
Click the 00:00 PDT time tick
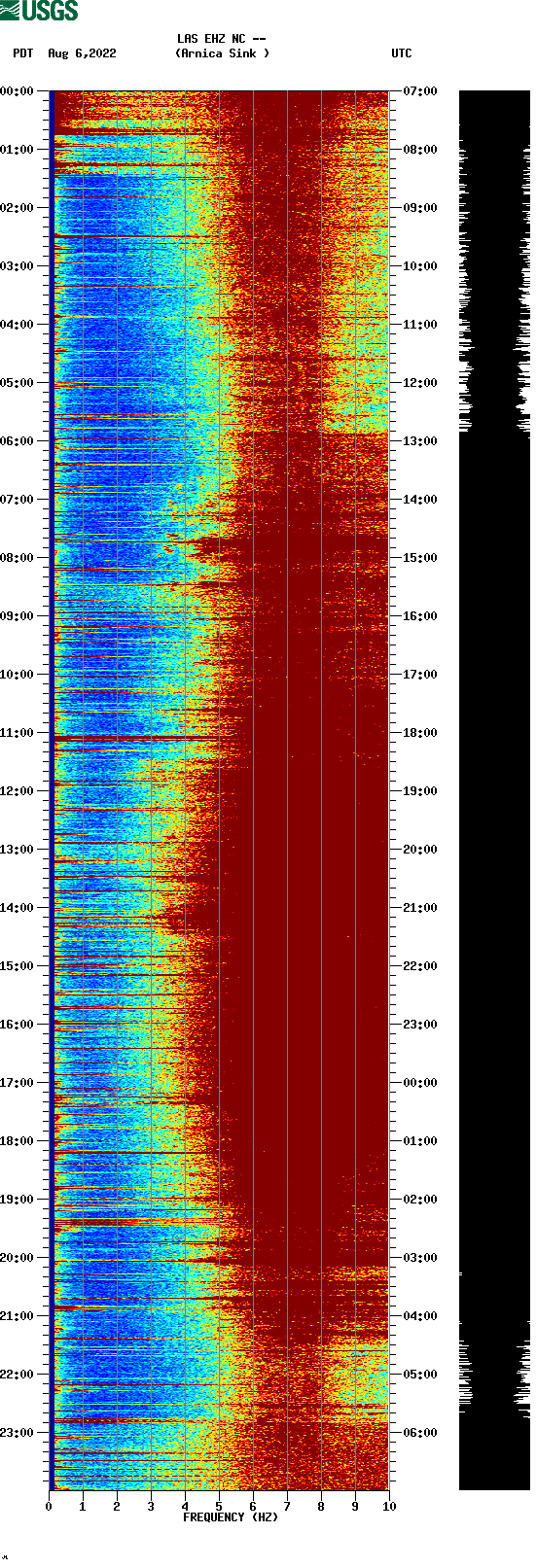[x=18, y=91]
